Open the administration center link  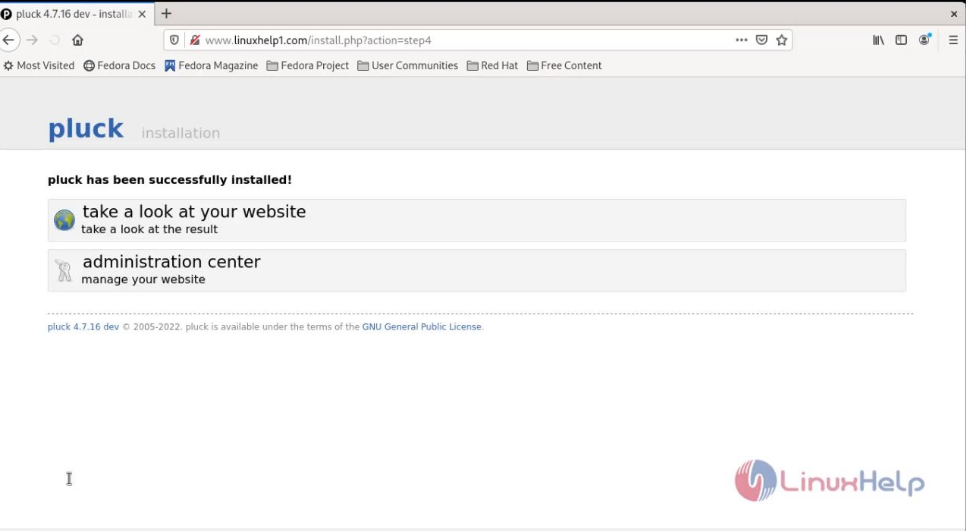pyautogui.click(x=171, y=262)
